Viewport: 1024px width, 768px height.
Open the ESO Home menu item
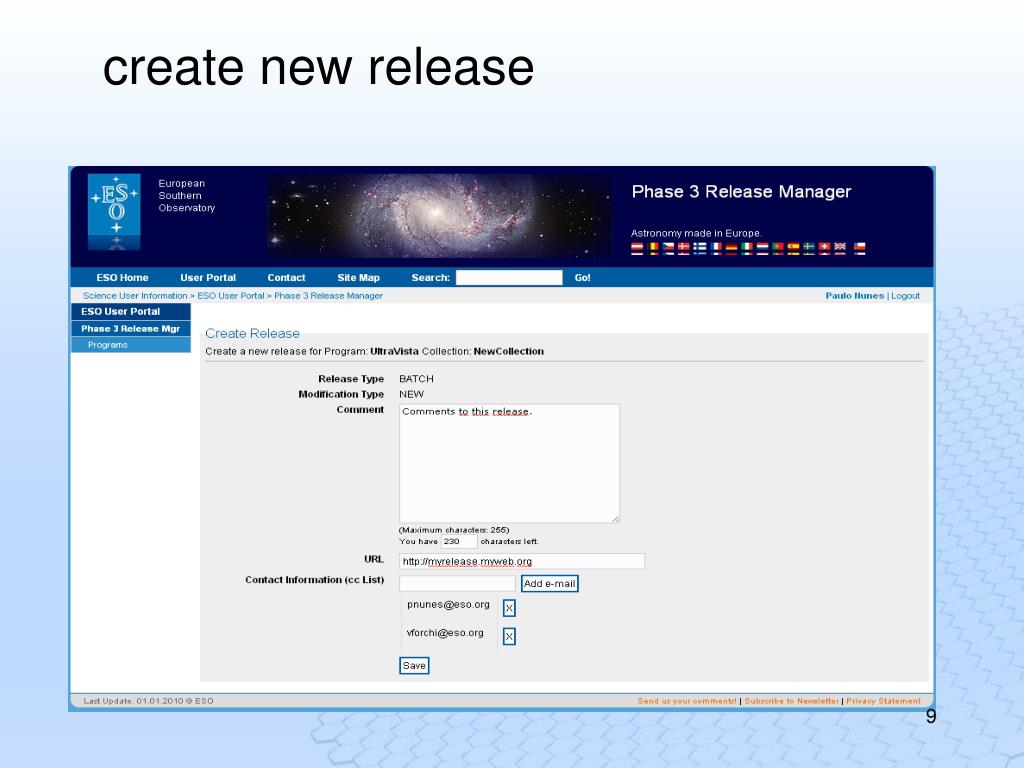pyautogui.click(x=122, y=278)
